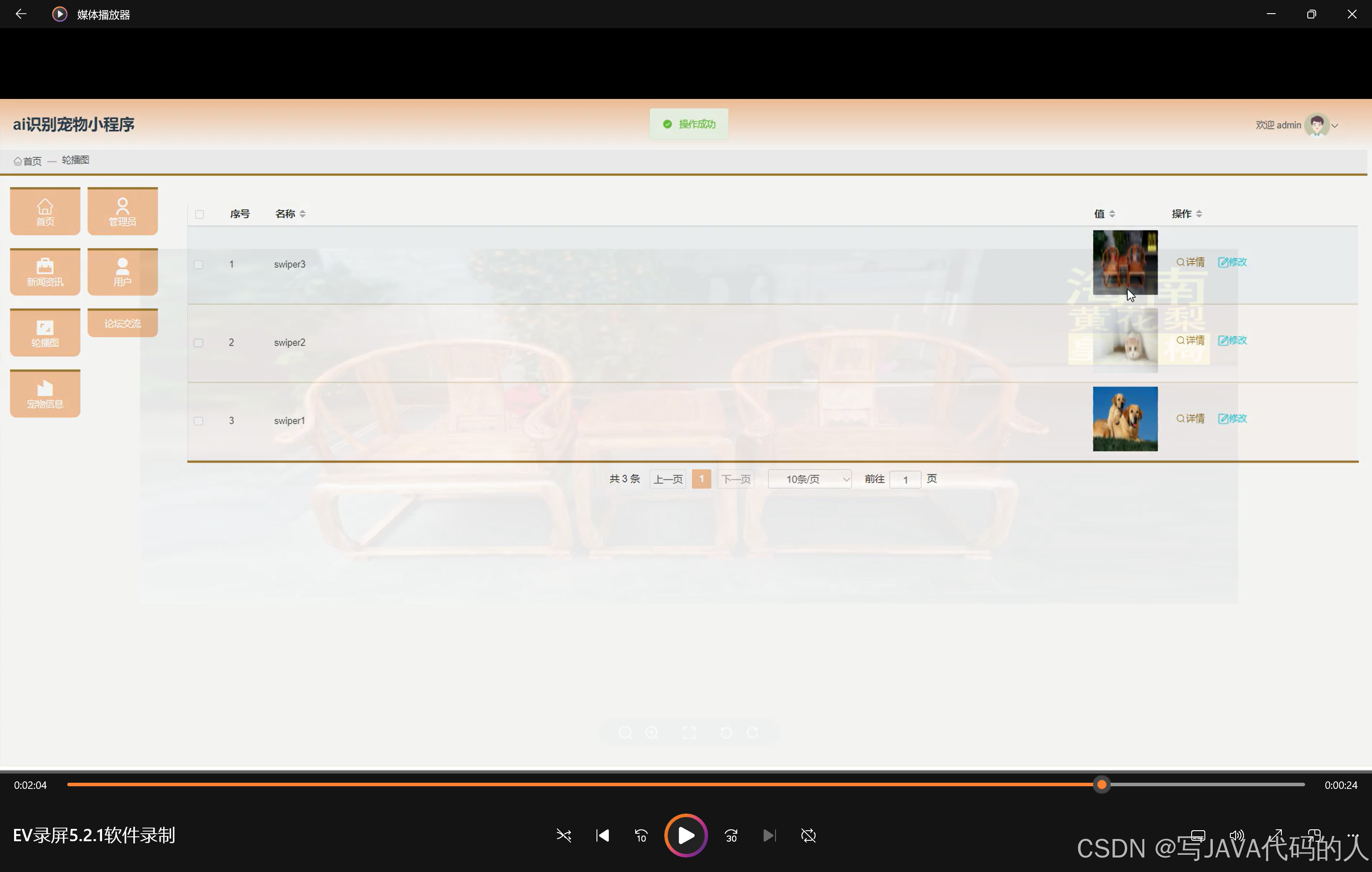Open the 新闻资讯 news sidebar tile
The height and width of the screenshot is (872, 1372).
tap(45, 272)
